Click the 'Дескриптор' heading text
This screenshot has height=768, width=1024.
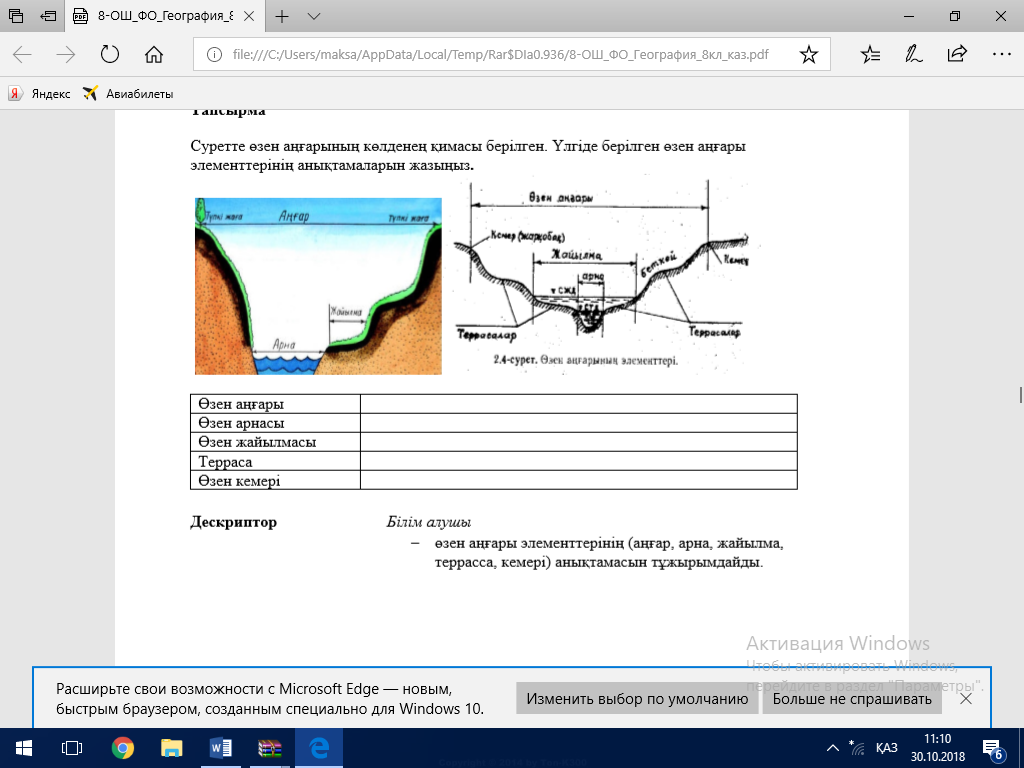click(x=234, y=522)
